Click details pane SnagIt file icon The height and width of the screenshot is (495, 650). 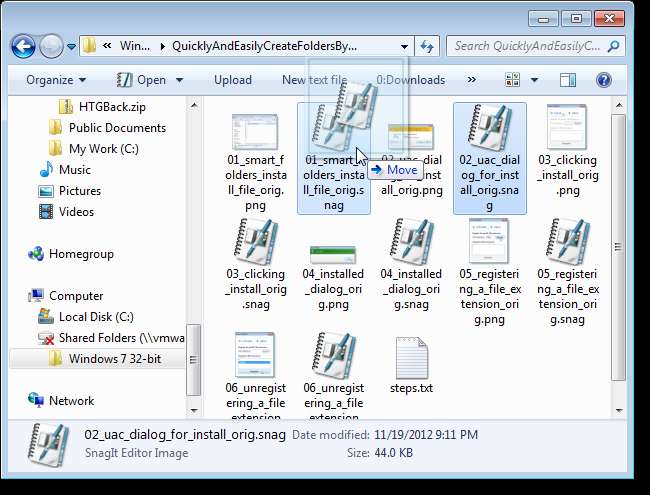pyautogui.click(x=48, y=445)
